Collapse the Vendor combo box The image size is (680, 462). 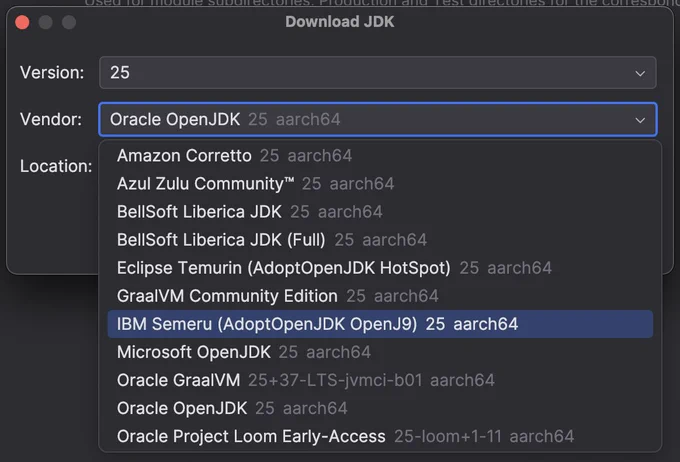coord(378,119)
